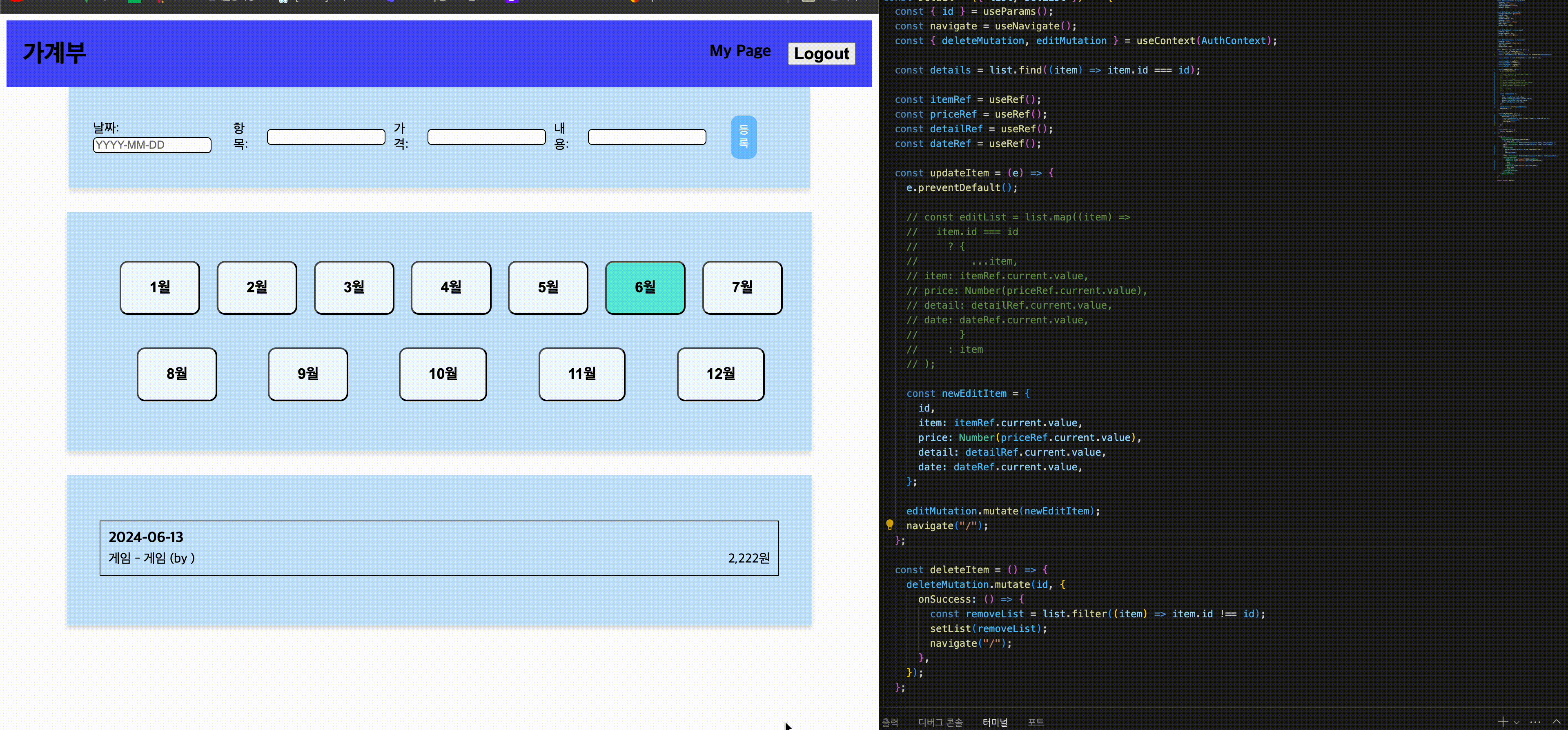Click the lightbulb code action icon
The image size is (1568, 730).
(x=889, y=524)
